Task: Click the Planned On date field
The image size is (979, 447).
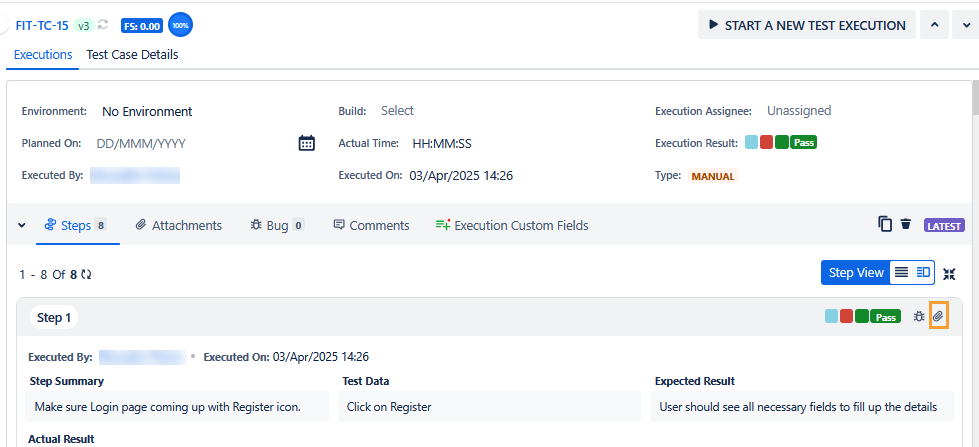Action: click(141, 143)
